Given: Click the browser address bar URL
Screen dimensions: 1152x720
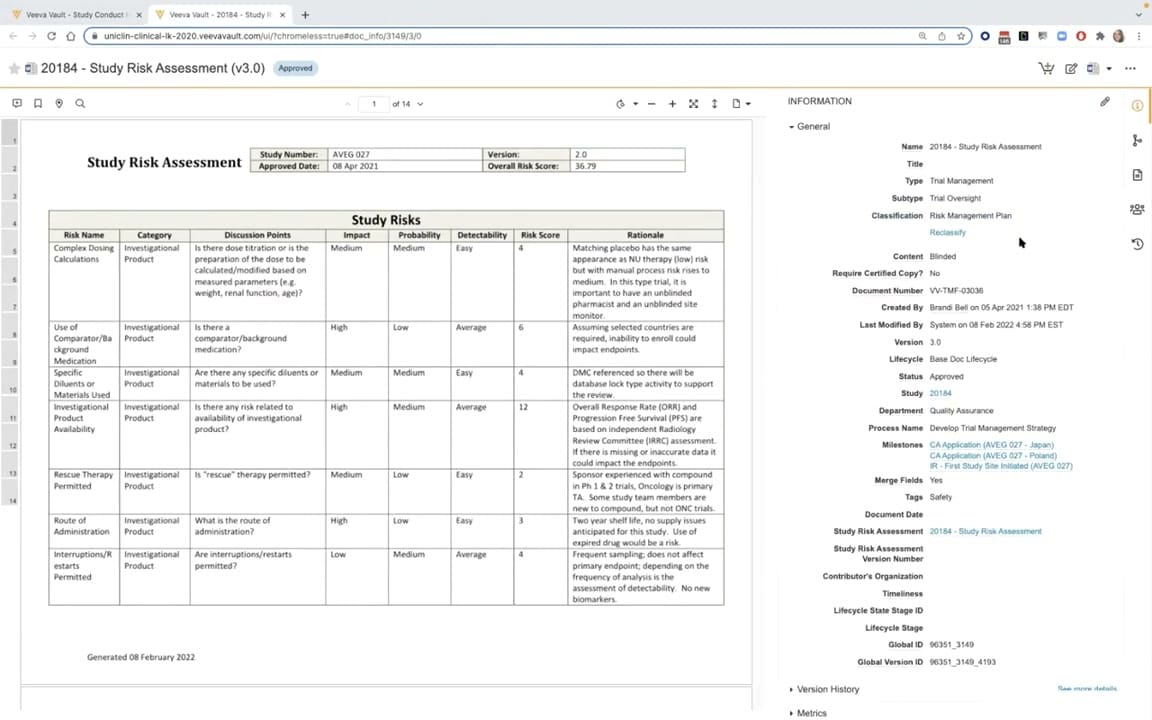Looking at the screenshot, I should click(262, 36).
